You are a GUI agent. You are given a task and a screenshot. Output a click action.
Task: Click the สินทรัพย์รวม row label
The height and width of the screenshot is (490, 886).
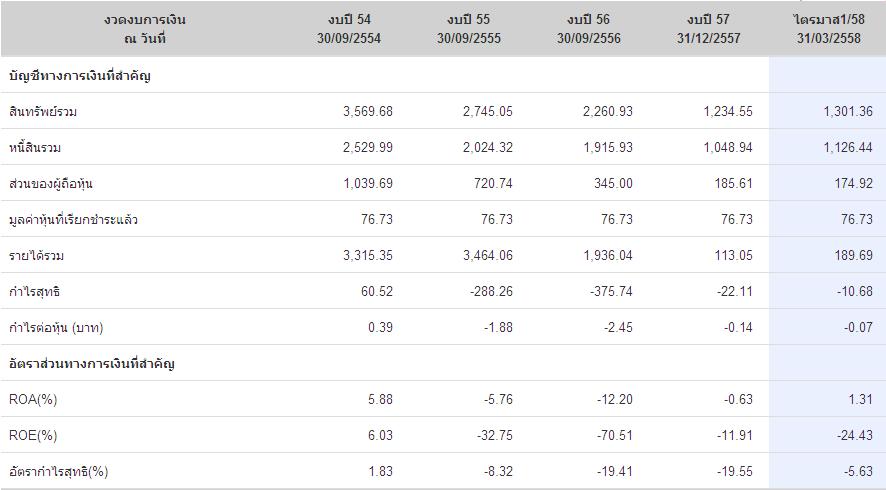[x=43, y=112]
